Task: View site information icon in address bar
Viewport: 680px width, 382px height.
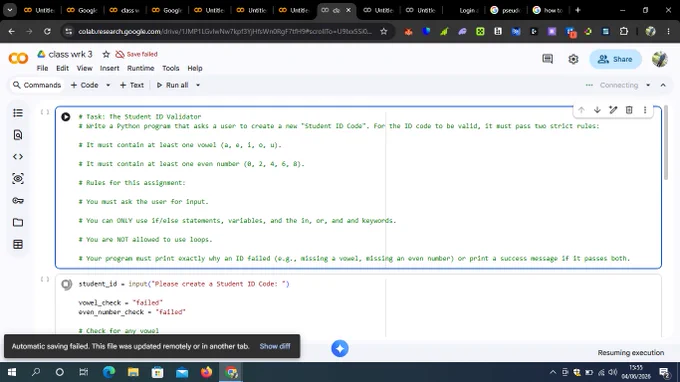Action: (69, 31)
